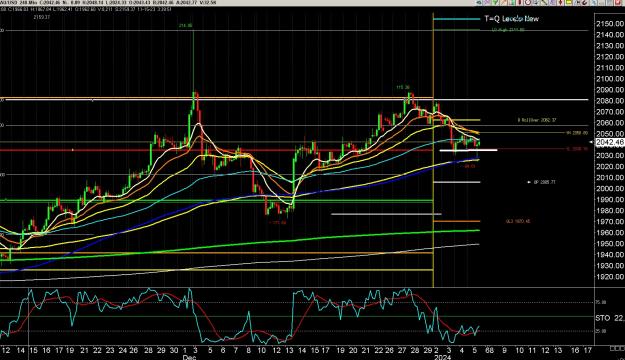The height and width of the screenshot is (360, 625).
Task: Click the 2020.00 price axis label
Action: [x=610, y=167]
